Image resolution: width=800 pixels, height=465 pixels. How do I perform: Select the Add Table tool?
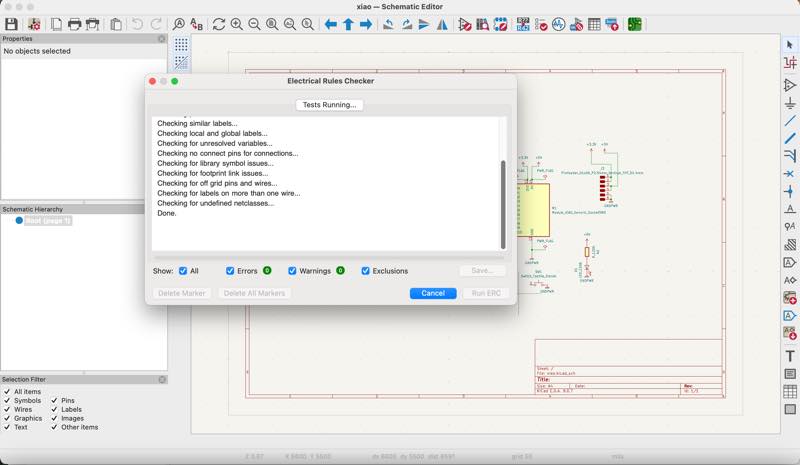[790, 391]
